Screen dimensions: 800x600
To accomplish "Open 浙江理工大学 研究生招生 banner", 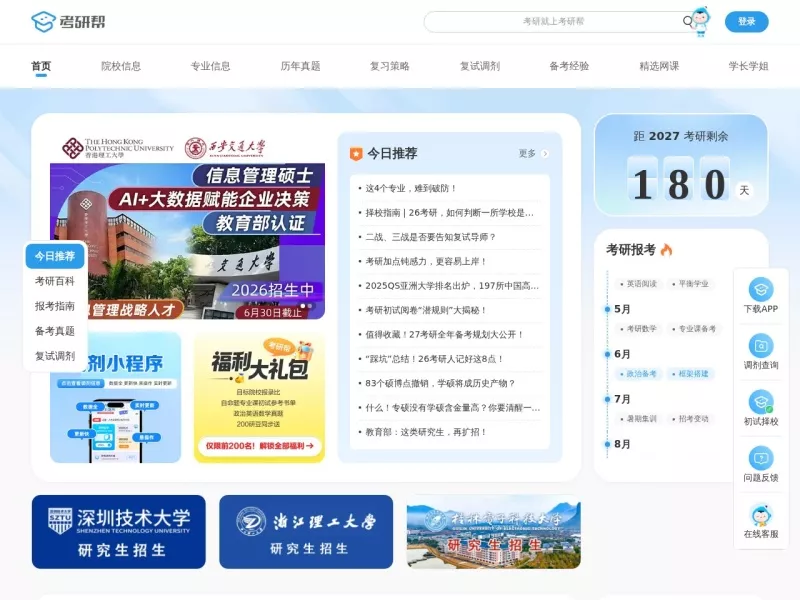I will (x=306, y=532).
